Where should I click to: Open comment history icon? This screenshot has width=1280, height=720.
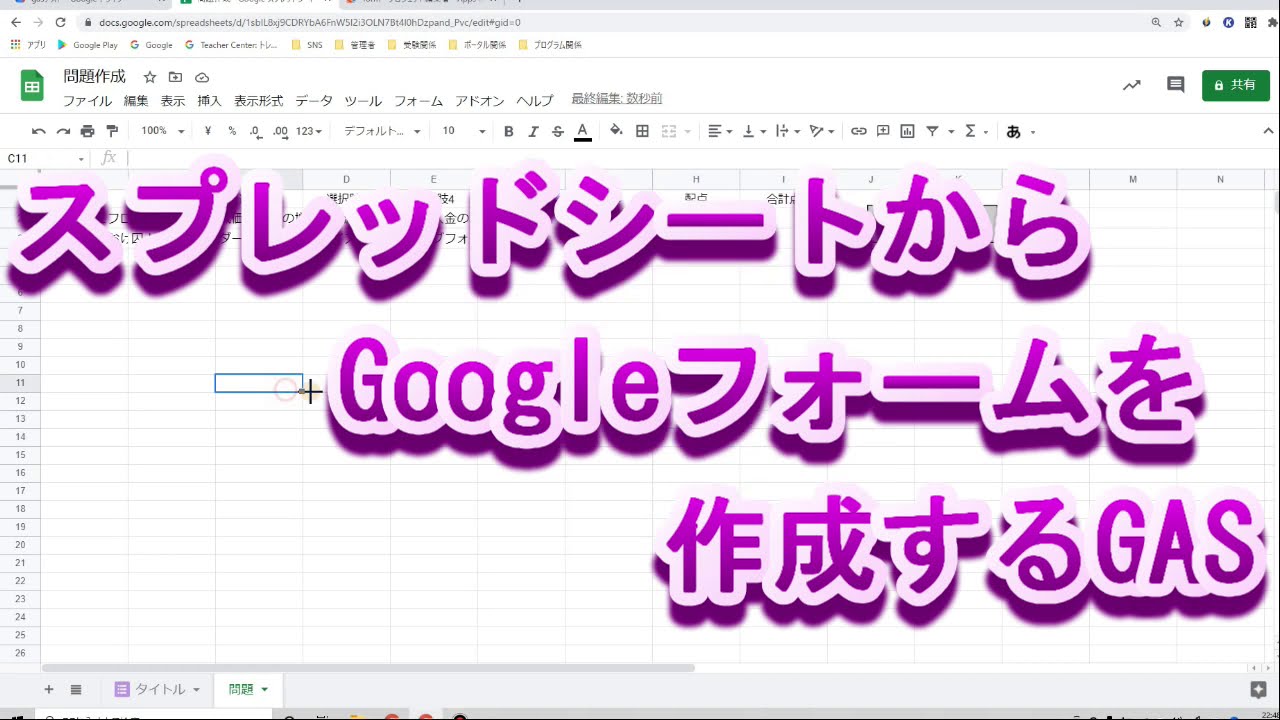click(x=1176, y=85)
